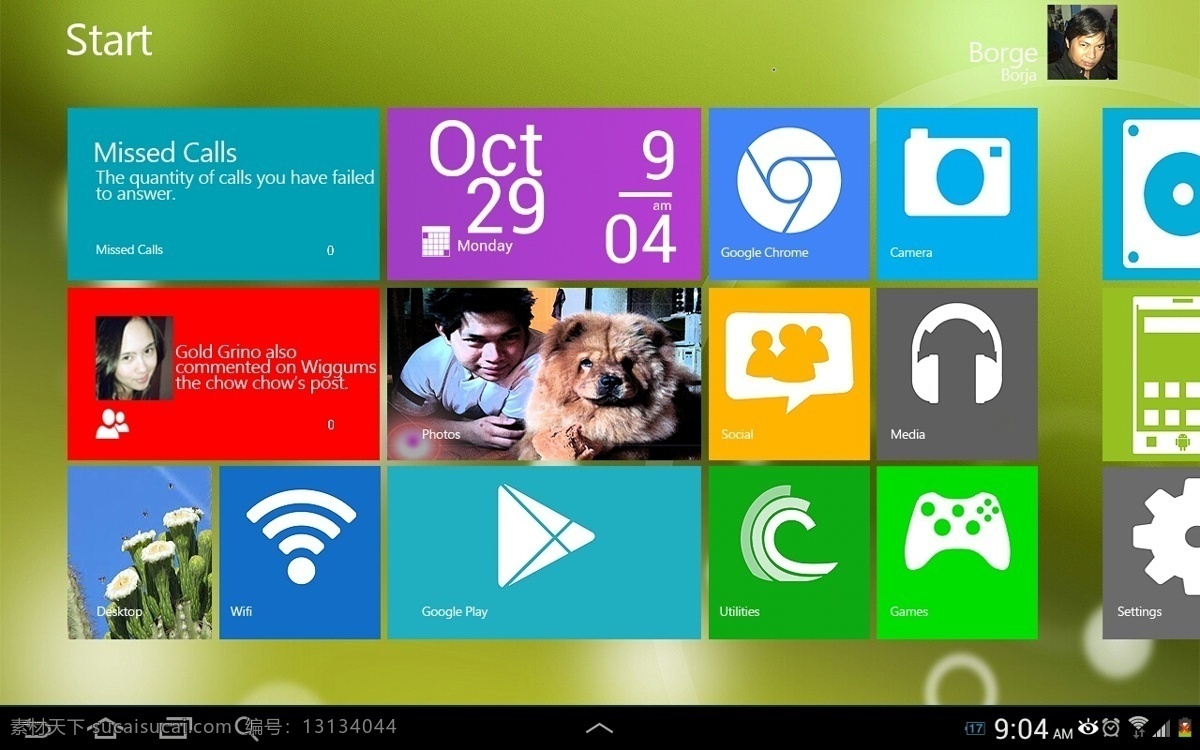Open the blue disk drive tile
Image resolution: width=1200 pixels, height=750 pixels.
(x=1151, y=194)
